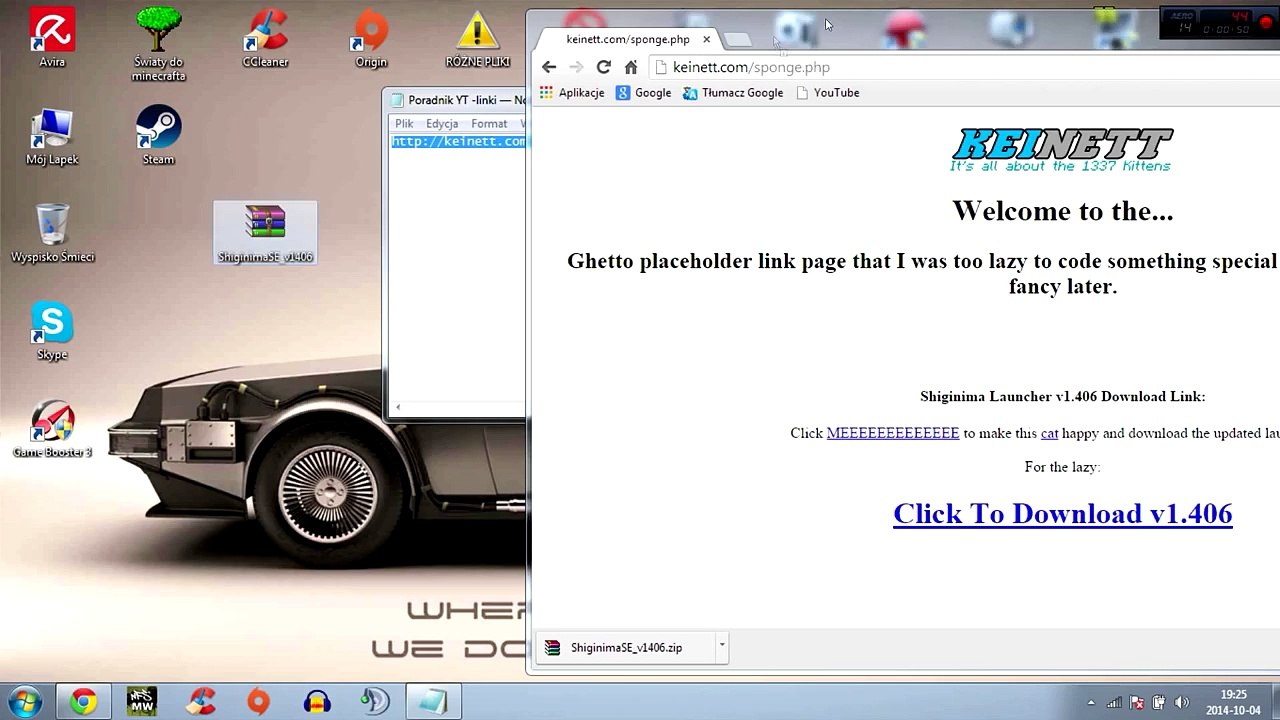Open the downloaded ShiginimaSE_v1406.zip file

click(x=626, y=648)
